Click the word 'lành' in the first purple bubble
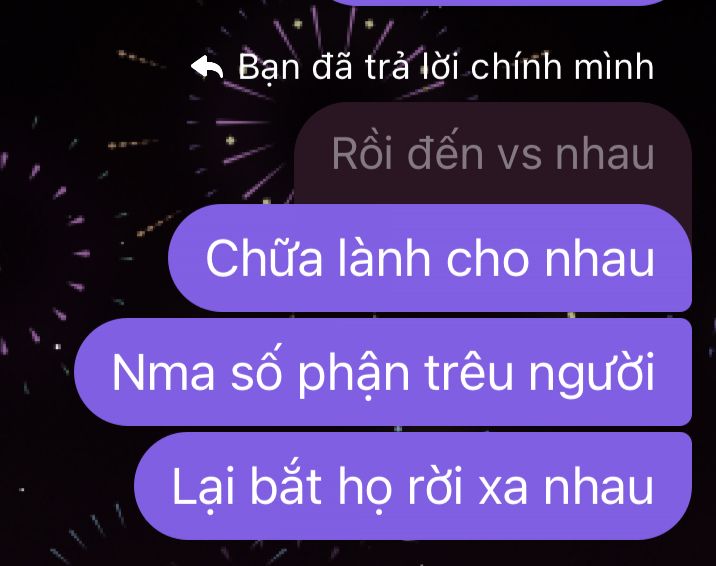 coord(384,258)
